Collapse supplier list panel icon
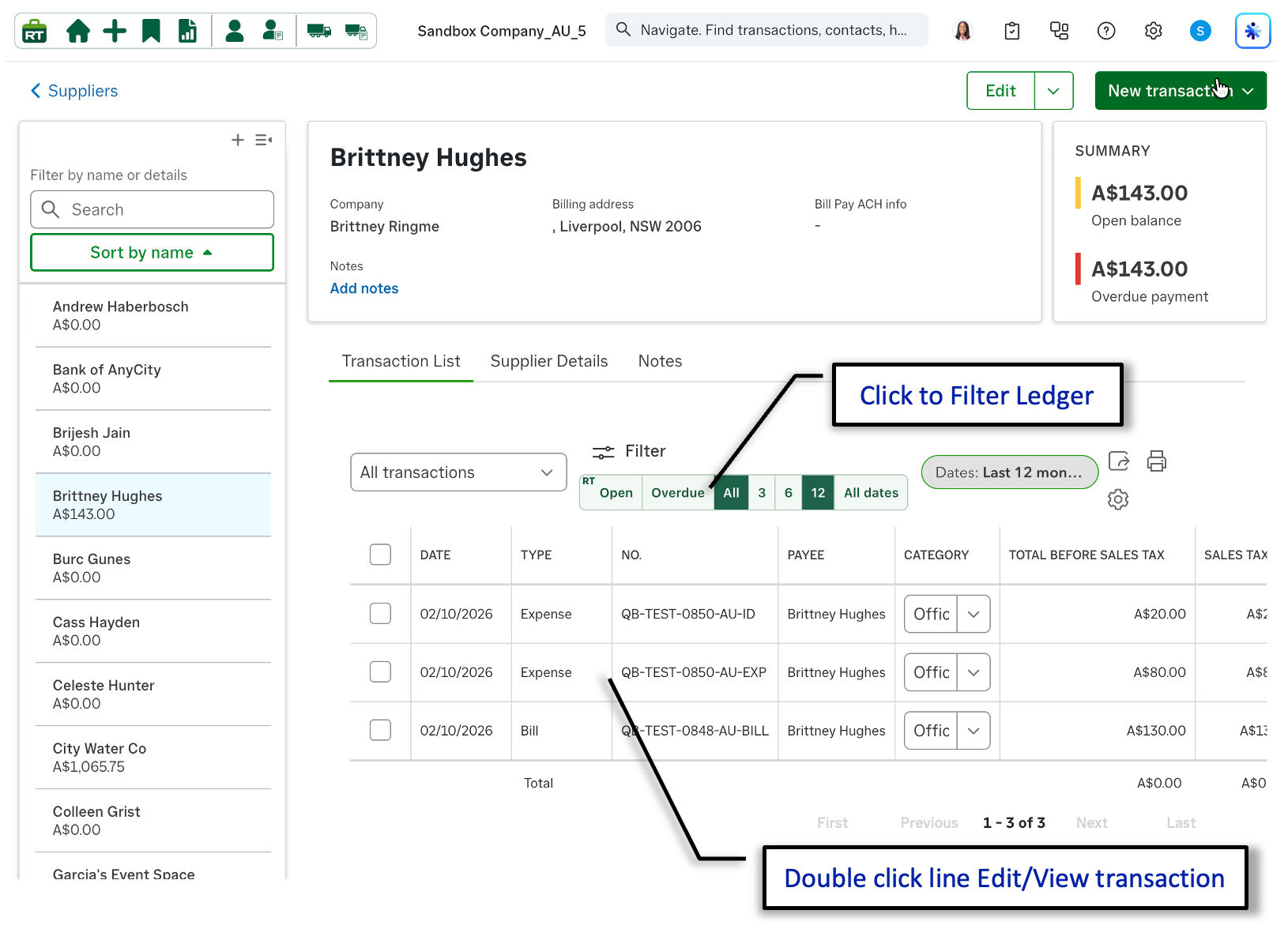The image size is (1288, 929). coord(264,140)
